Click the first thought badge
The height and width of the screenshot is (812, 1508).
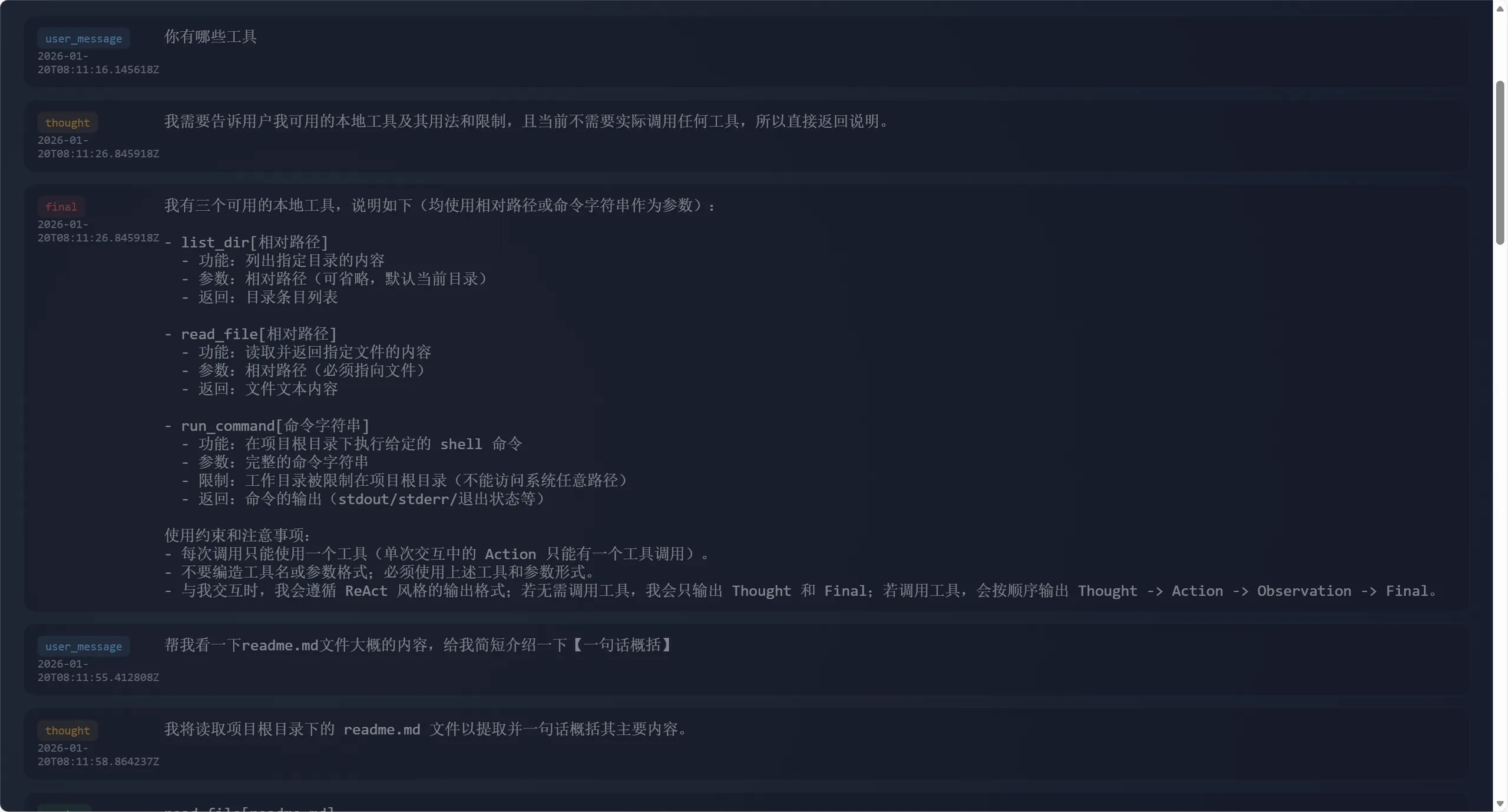coord(68,122)
